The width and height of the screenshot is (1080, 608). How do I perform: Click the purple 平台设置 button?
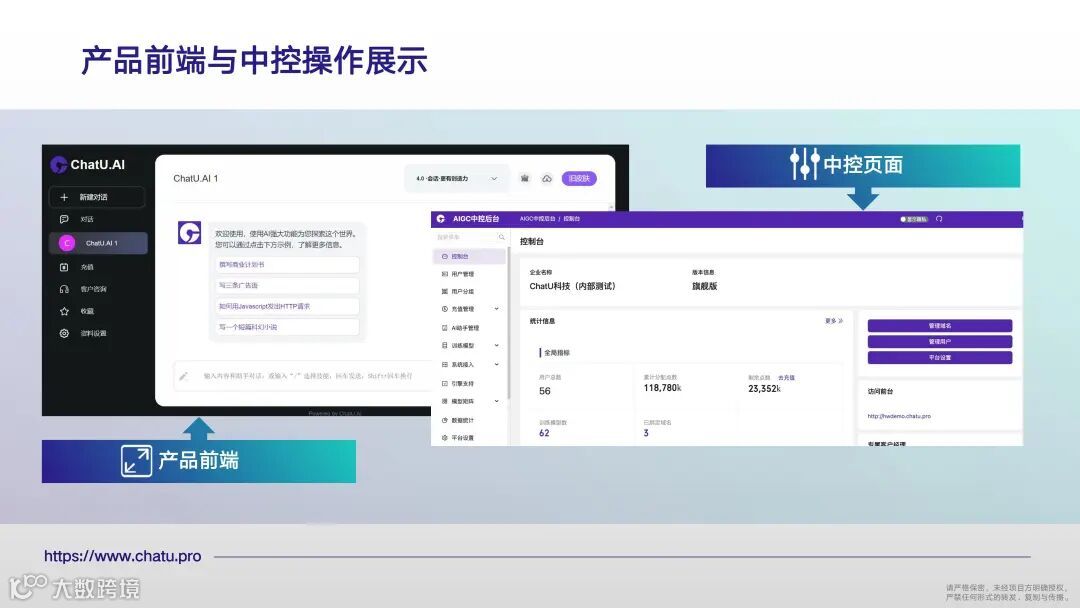point(939,357)
